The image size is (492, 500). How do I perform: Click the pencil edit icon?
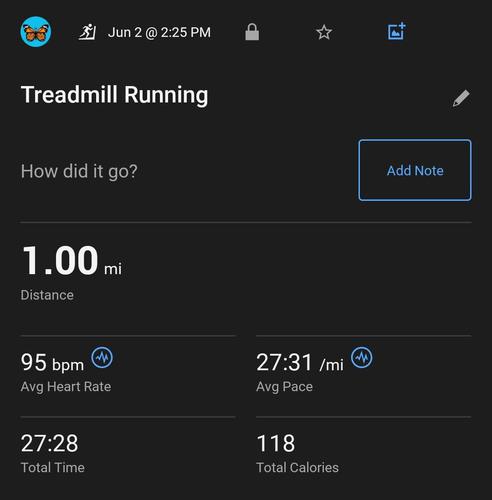pyautogui.click(x=461, y=98)
